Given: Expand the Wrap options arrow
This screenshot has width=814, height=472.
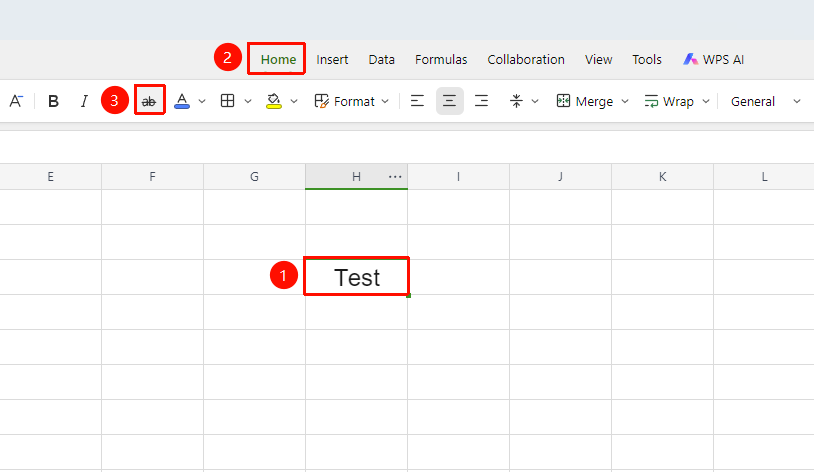Looking at the screenshot, I should tap(706, 101).
